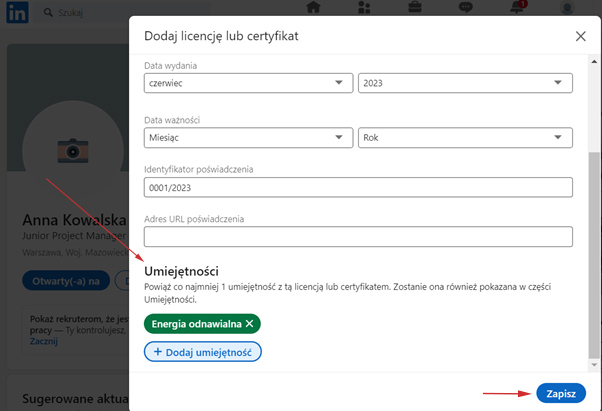The height and width of the screenshot is (411, 602).
Task: Save with the Zapisz button
Action: [561, 393]
